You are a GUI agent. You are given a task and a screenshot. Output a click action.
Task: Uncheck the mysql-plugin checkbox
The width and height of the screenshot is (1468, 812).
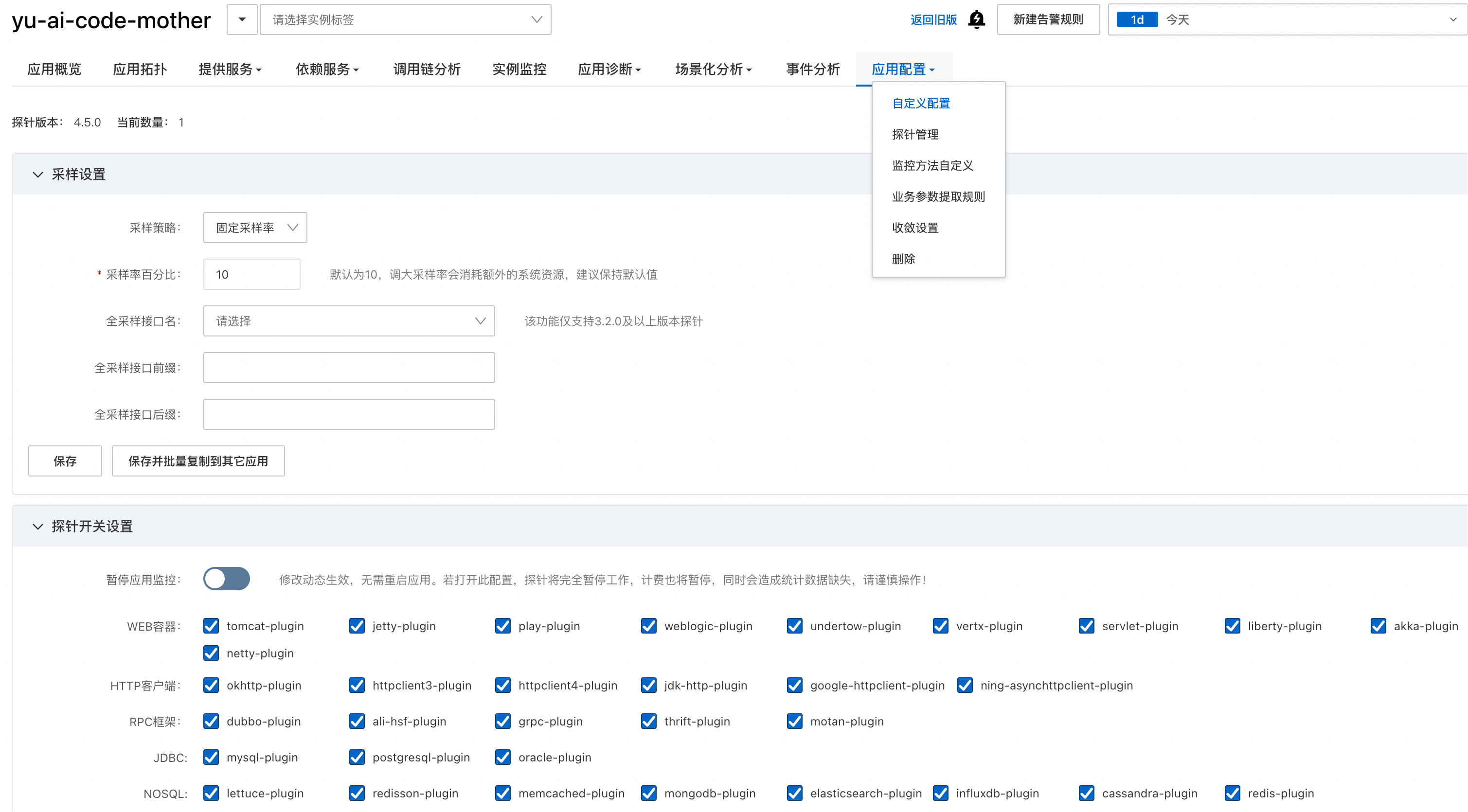click(x=211, y=757)
